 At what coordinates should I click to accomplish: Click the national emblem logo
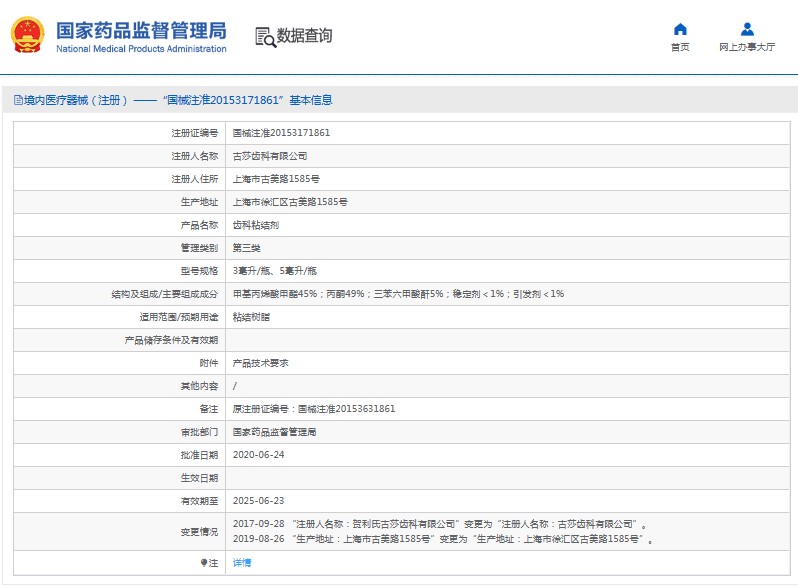[28, 36]
